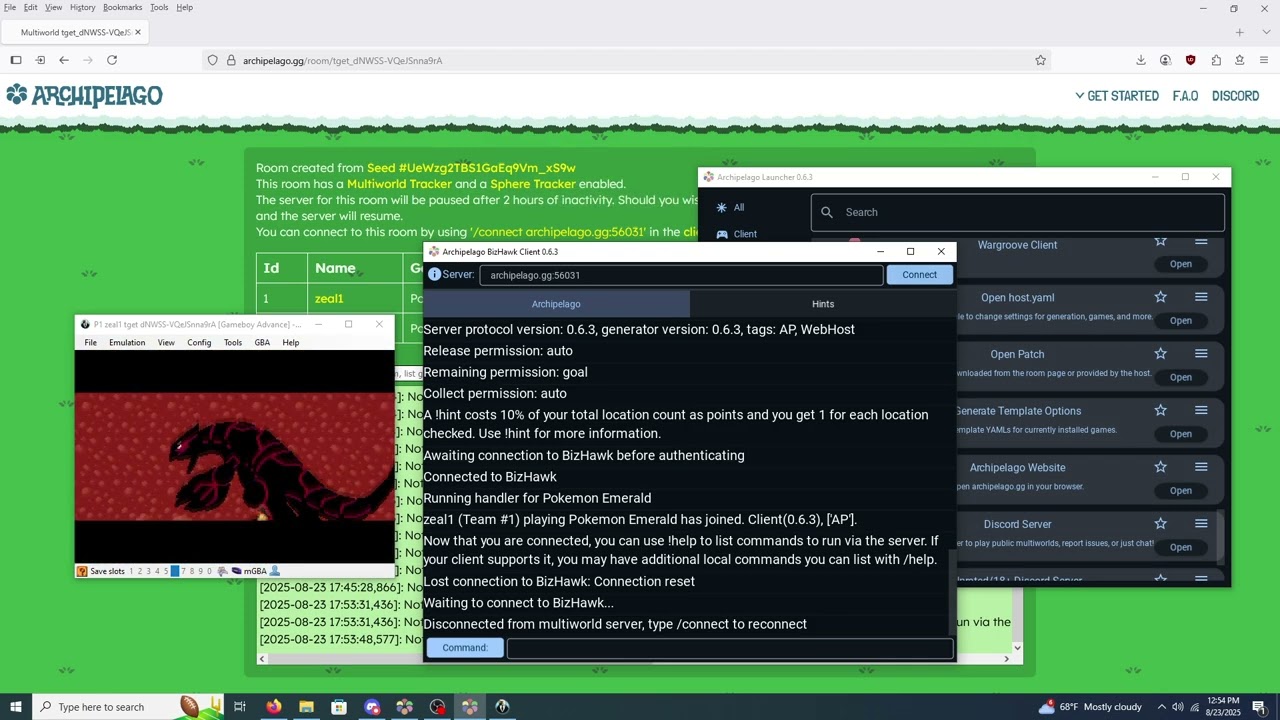This screenshot has height=720, width=1280.
Task: Click the Firefox icon in the taskbar
Action: (x=273, y=707)
